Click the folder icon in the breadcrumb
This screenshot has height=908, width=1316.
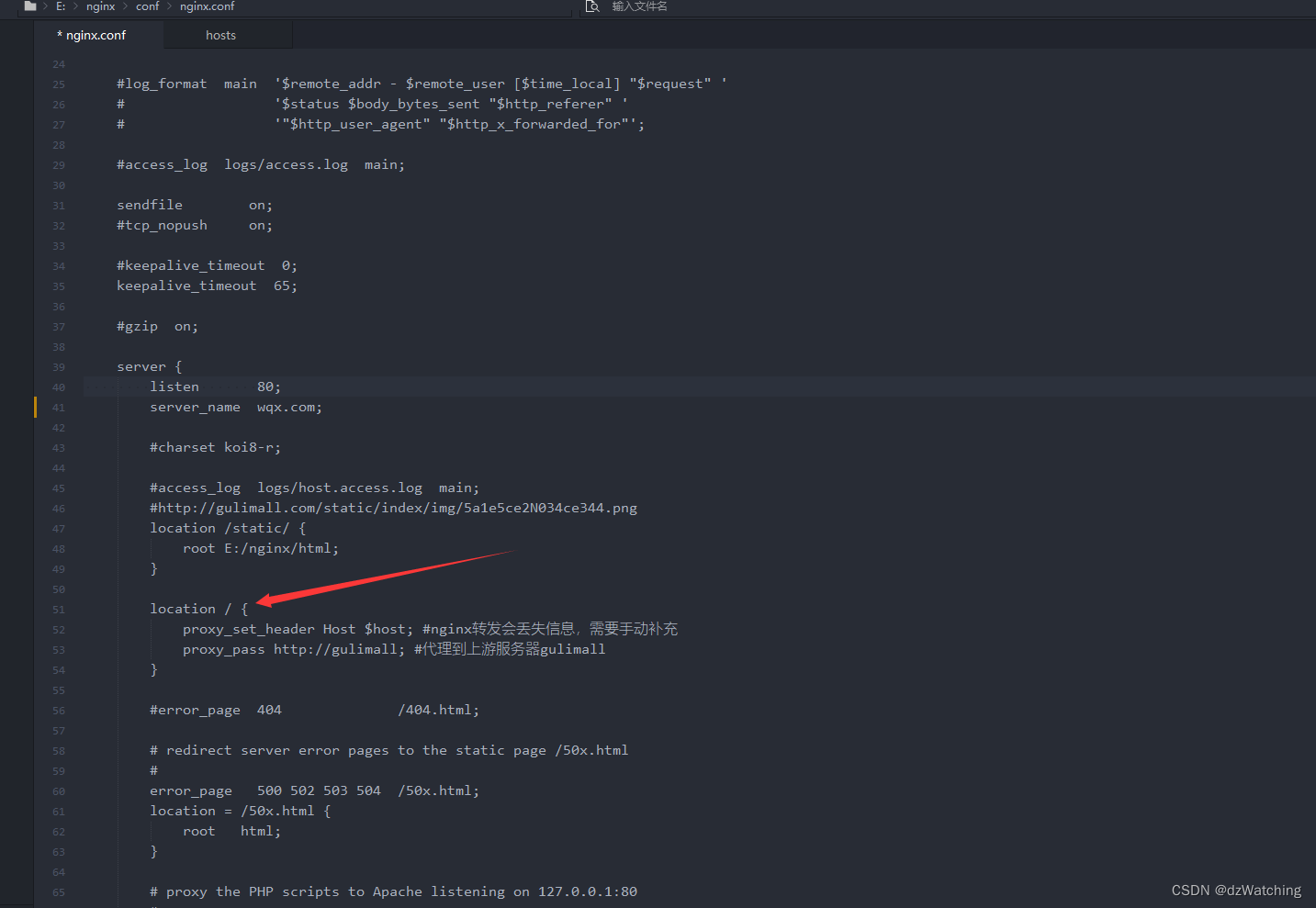pos(30,6)
